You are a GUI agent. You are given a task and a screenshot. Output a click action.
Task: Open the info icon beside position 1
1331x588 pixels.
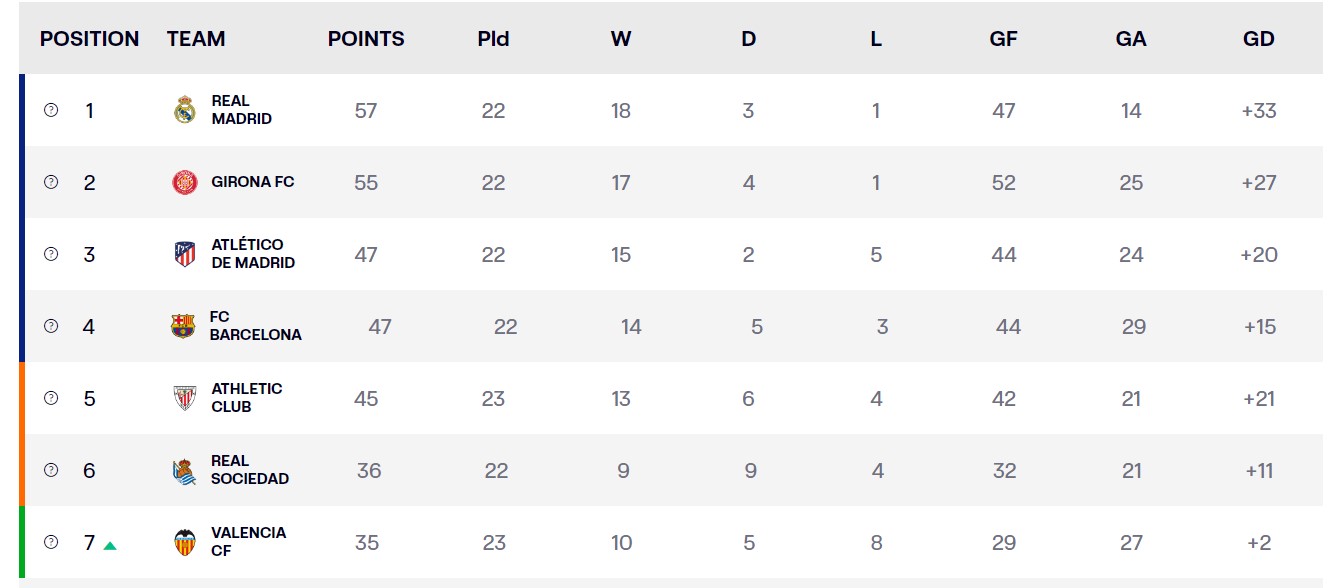[x=51, y=110]
